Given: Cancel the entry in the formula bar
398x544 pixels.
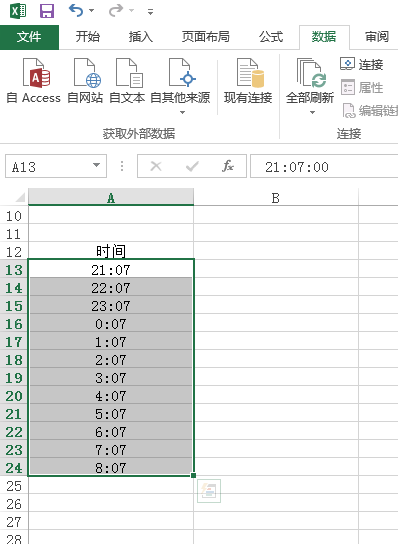Looking at the screenshot, I should (156, 167).
